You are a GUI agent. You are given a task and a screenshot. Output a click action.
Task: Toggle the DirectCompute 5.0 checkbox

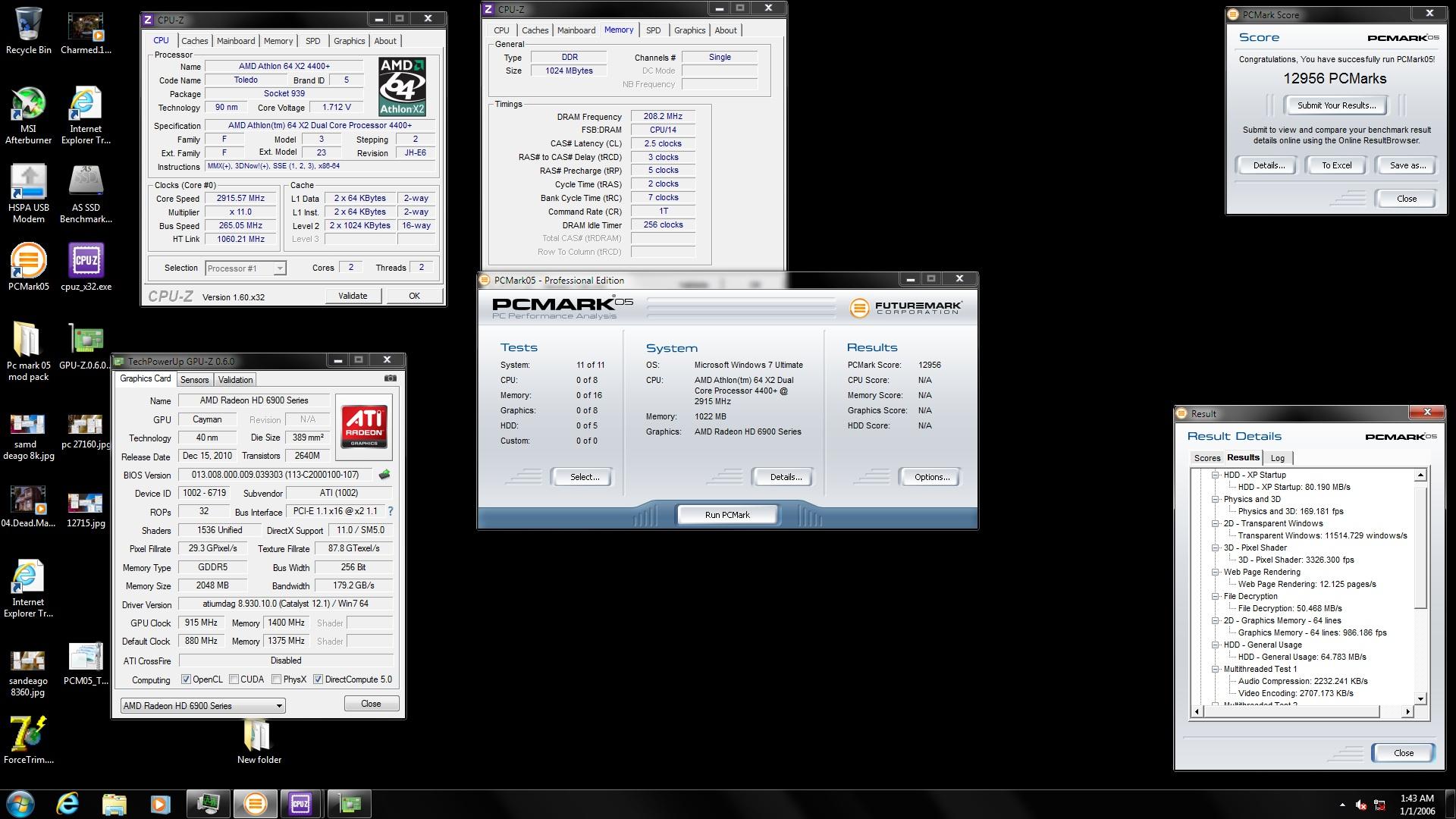pyautogui.click(x=318, y=679)
